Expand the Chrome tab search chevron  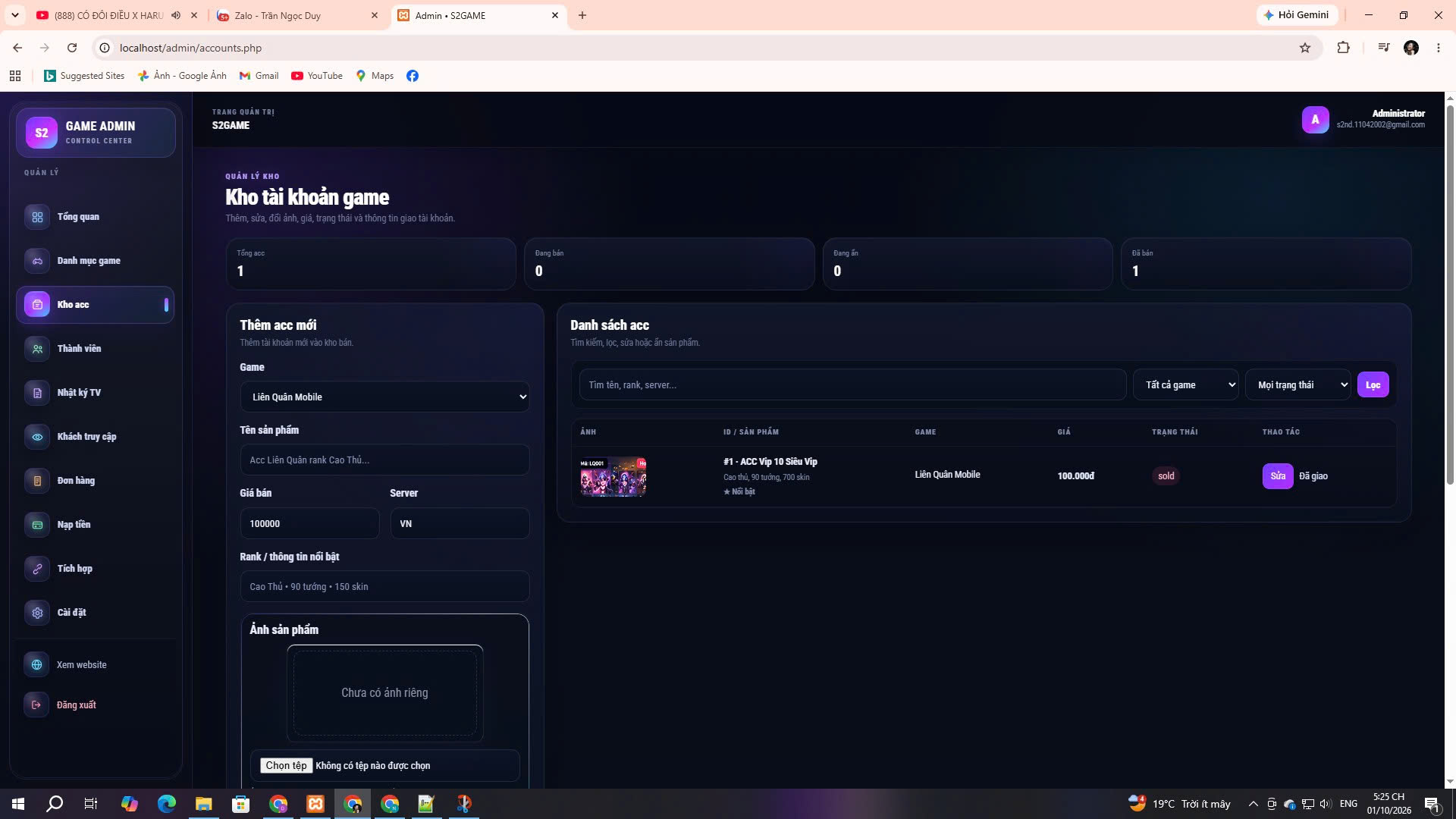click(14, 15)
